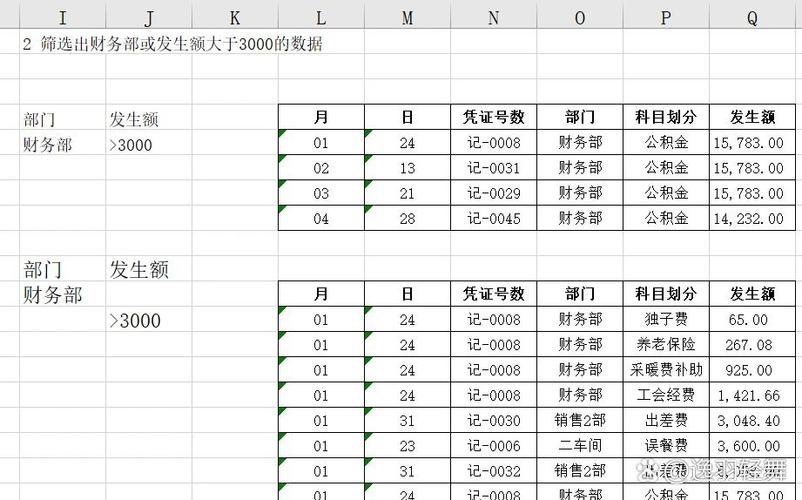Click cell 记-0031
This screenshot has height=500, width=802.
[x=494, y=168]
